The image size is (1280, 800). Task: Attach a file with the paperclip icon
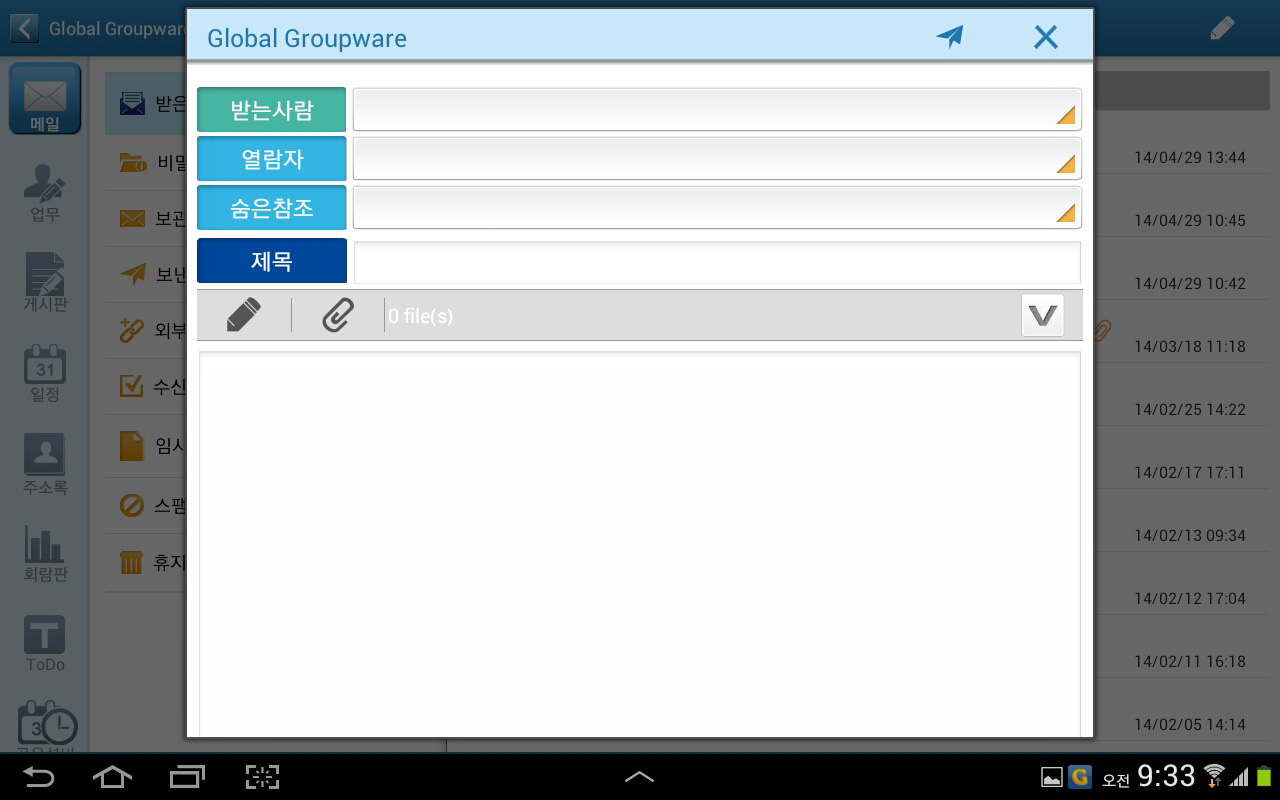pyautogui.click(x=338, y=316)
